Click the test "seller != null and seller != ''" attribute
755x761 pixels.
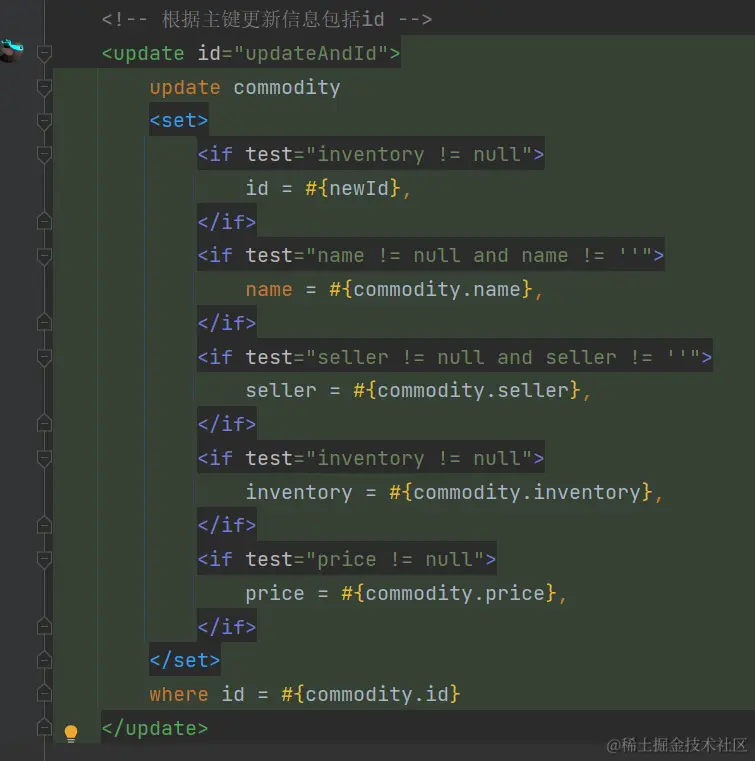[473, 357]
